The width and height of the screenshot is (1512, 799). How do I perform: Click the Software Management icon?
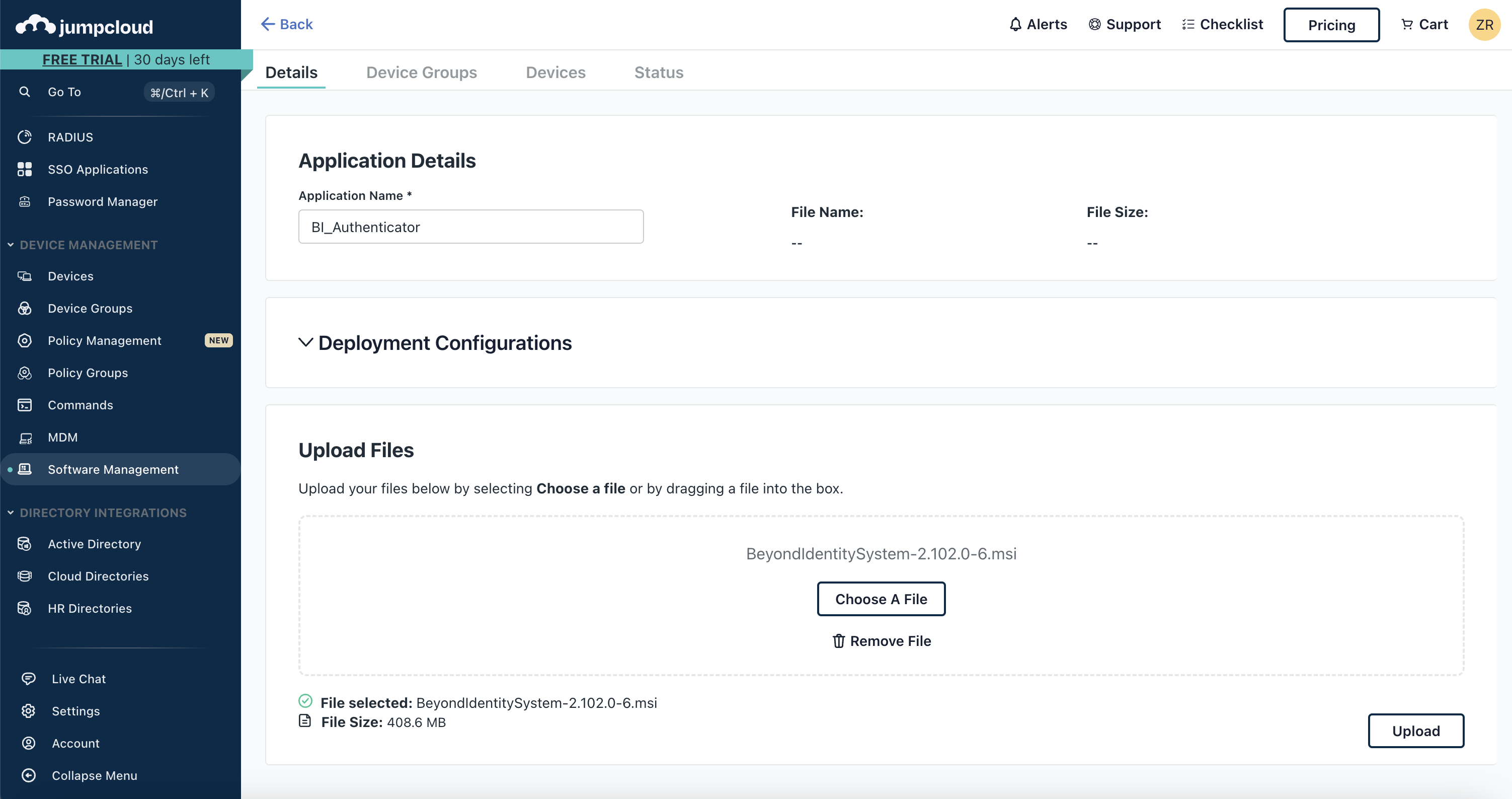(25, 469)
